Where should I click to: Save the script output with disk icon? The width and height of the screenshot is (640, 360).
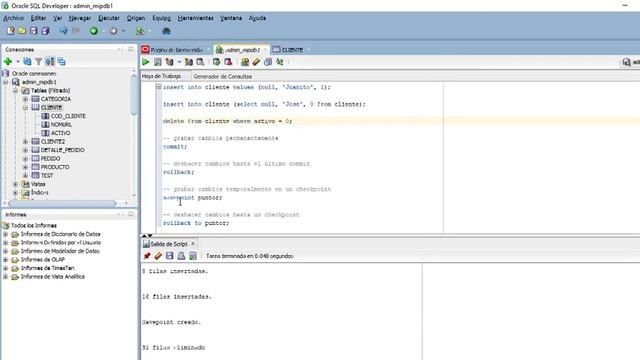(x=169, y=256)
